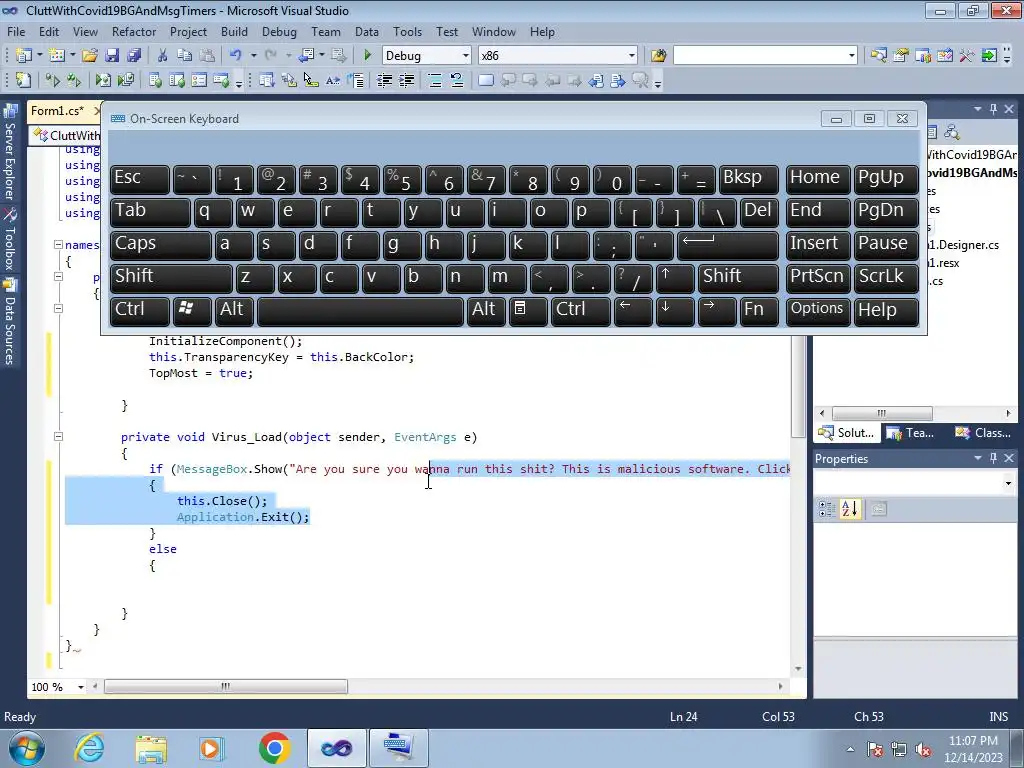Undo the last edit using the toolbar arrow
Image resolution: width=1024 pixels, height=768 pixels.
coord(236,56)
